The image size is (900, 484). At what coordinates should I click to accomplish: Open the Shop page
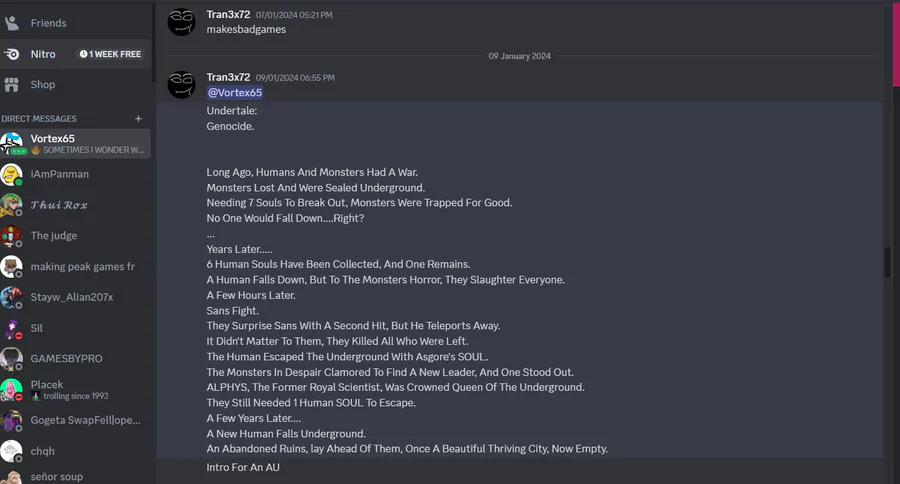42,85
